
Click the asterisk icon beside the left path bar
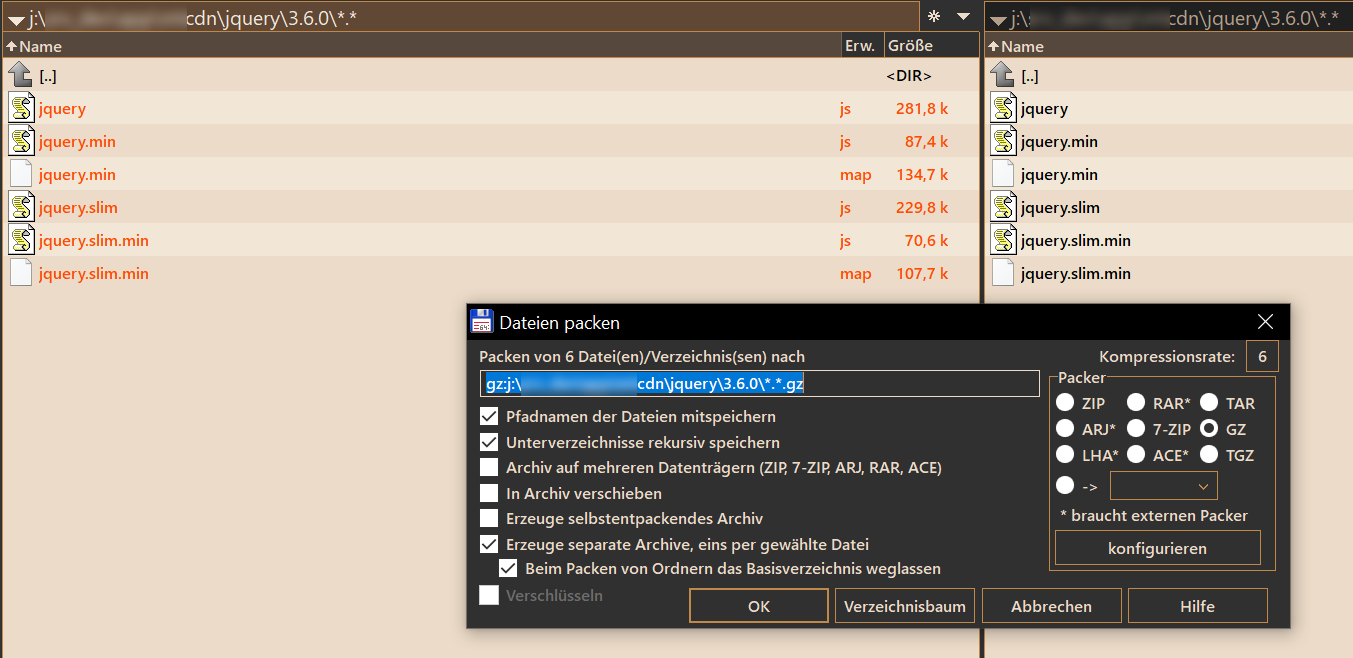(x=935, y=16)
